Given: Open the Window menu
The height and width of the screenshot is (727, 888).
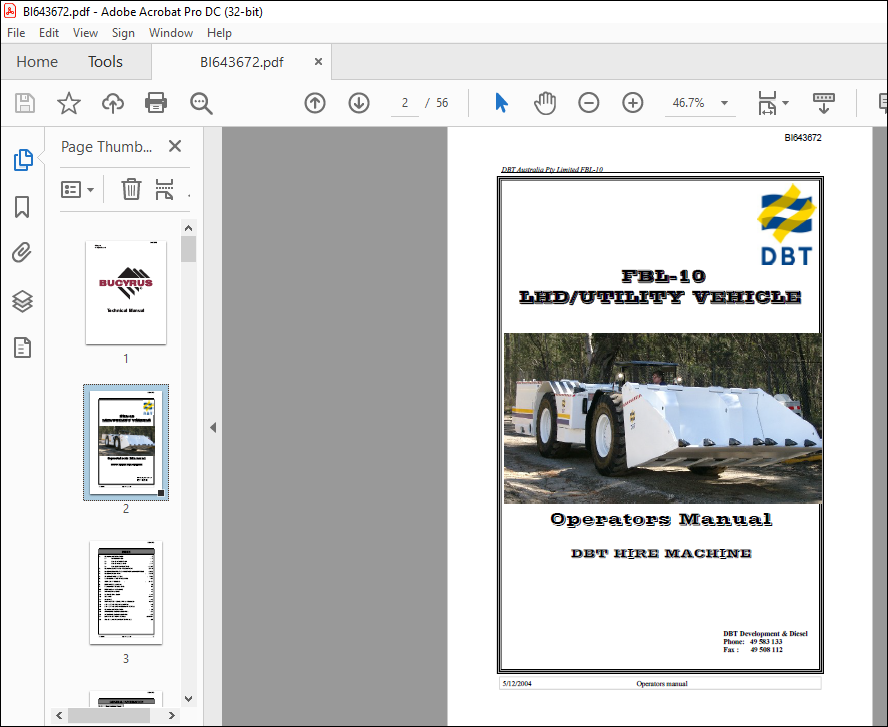Looking at the screenshot, I should [170, 33].
